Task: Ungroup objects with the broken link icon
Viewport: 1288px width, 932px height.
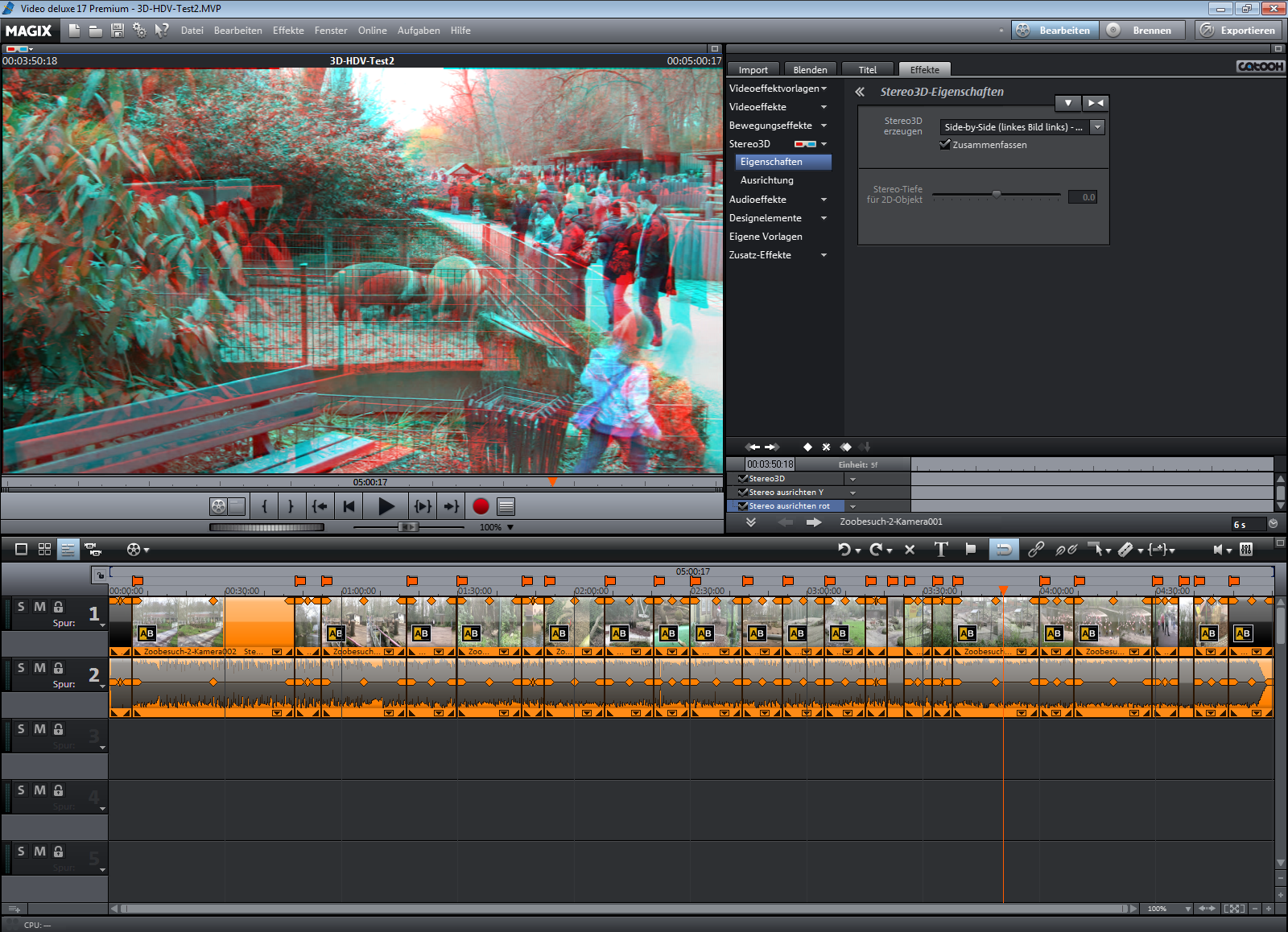Action: 1067,550
